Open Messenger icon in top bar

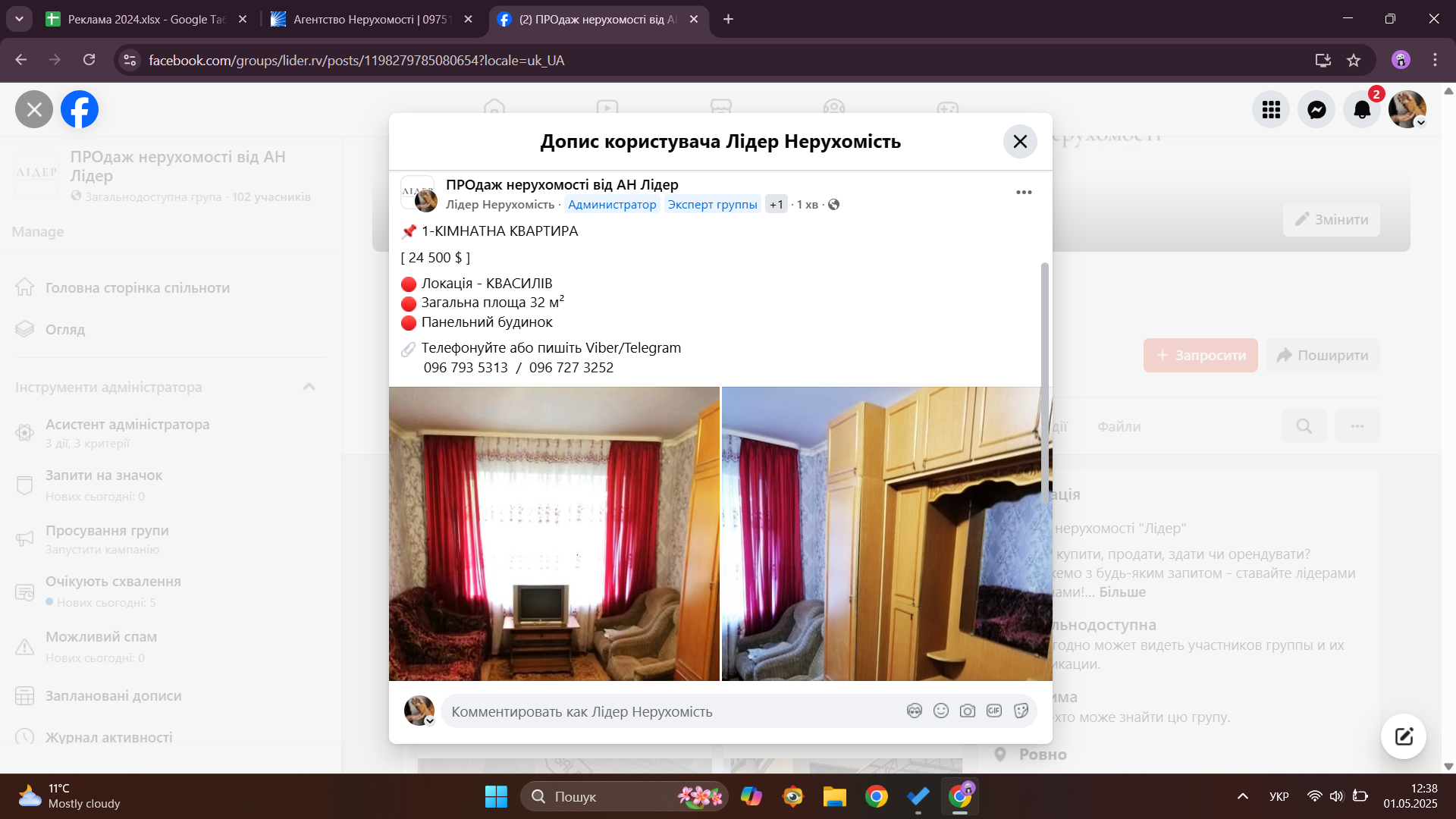(x=1316, y=110)
